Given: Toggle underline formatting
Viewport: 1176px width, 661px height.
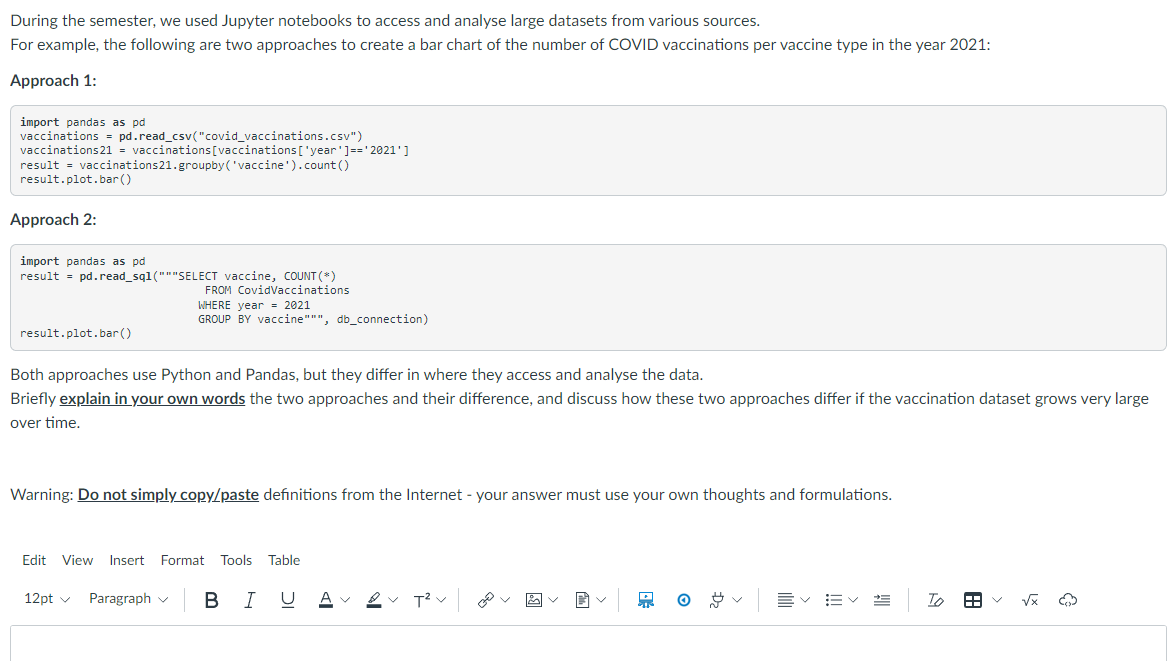Looking at the screenshot, I should coord(287,599).
